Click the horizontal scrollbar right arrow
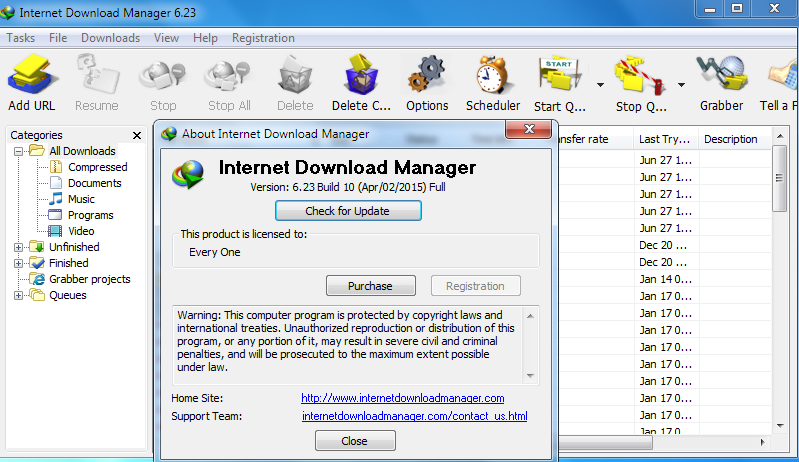Image resolution: width=799 pixels, height=462 pixels. click(762, 442)
